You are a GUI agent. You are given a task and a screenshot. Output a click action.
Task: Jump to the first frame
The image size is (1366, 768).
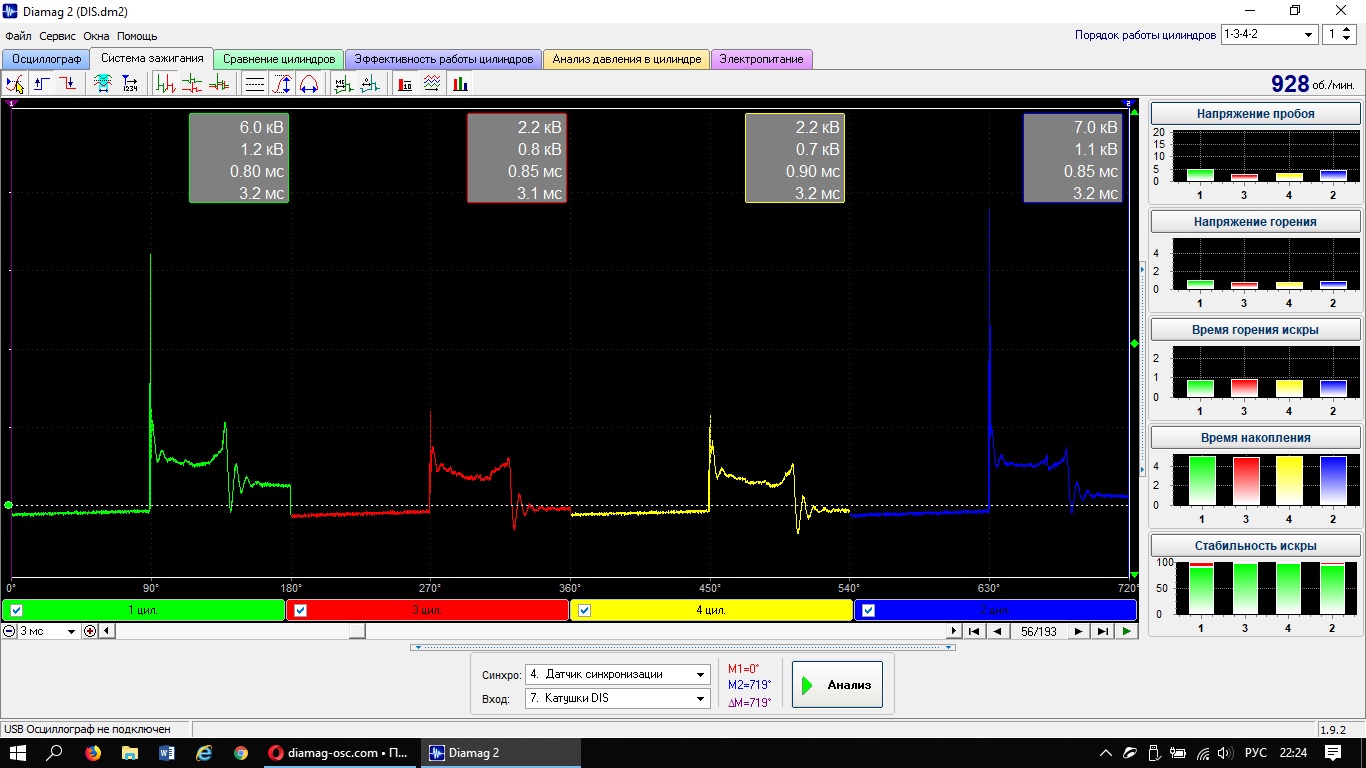point(974,631)
